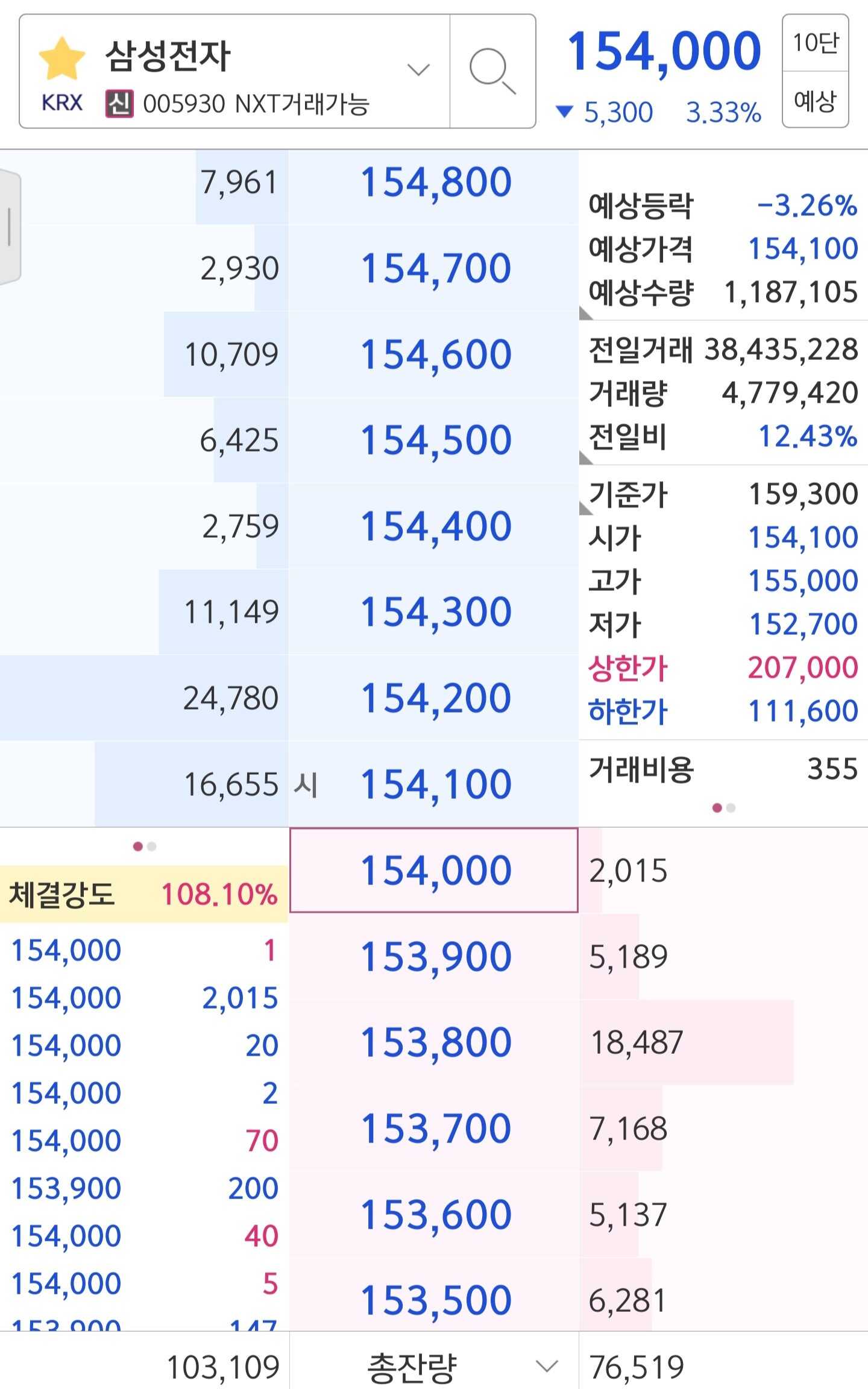Tap the 체결강도 108.10% row
The height and width of the screenshot is (1389, 868).
pos(144,894)
